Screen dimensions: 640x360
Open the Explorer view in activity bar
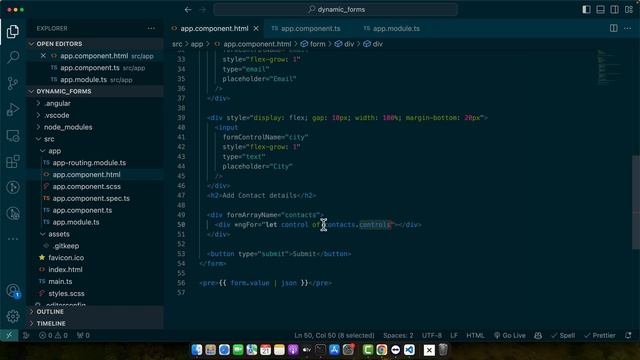(x=13, y=31)
